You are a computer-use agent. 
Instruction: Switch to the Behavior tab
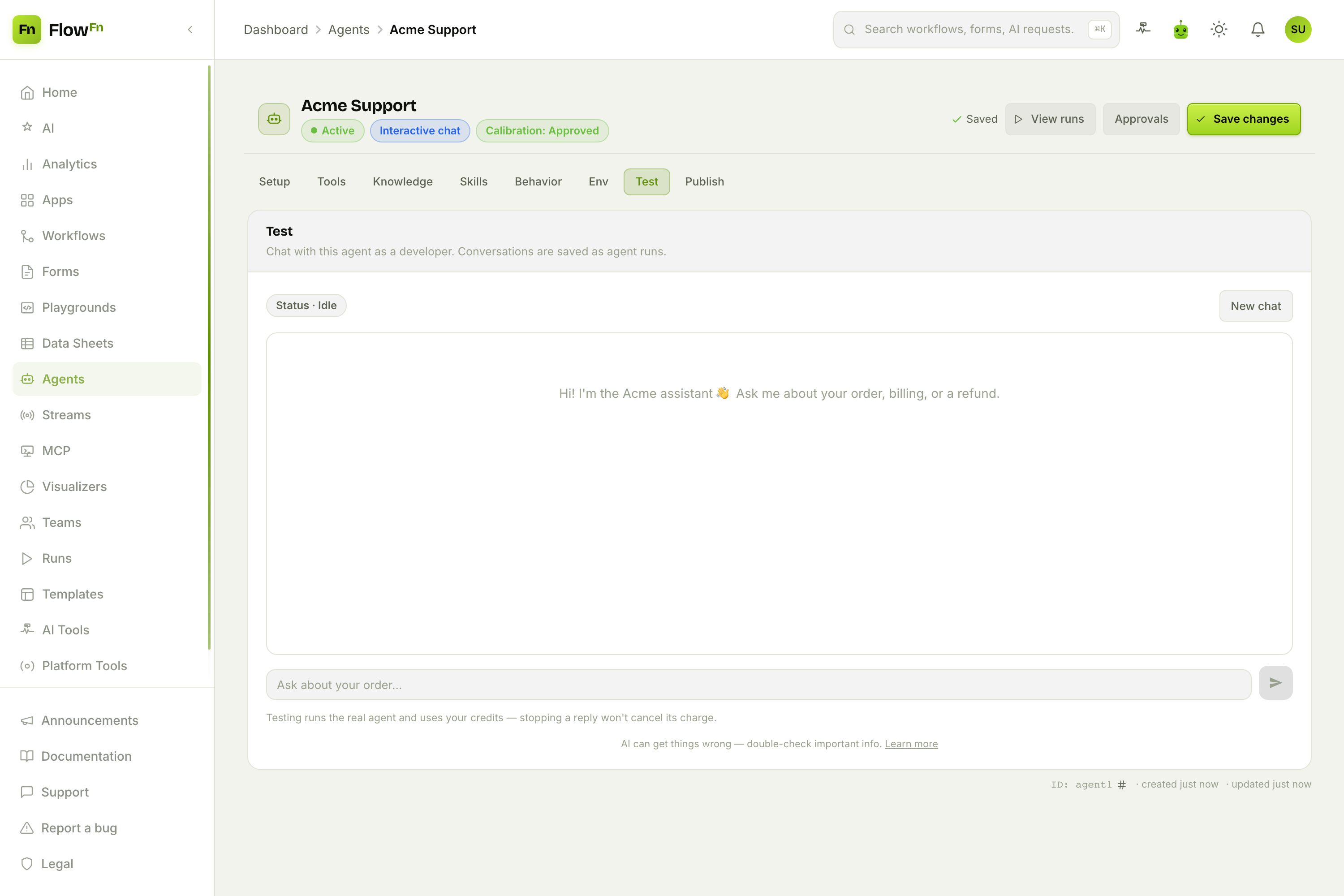pyautogui.click(x=538, y=182)
